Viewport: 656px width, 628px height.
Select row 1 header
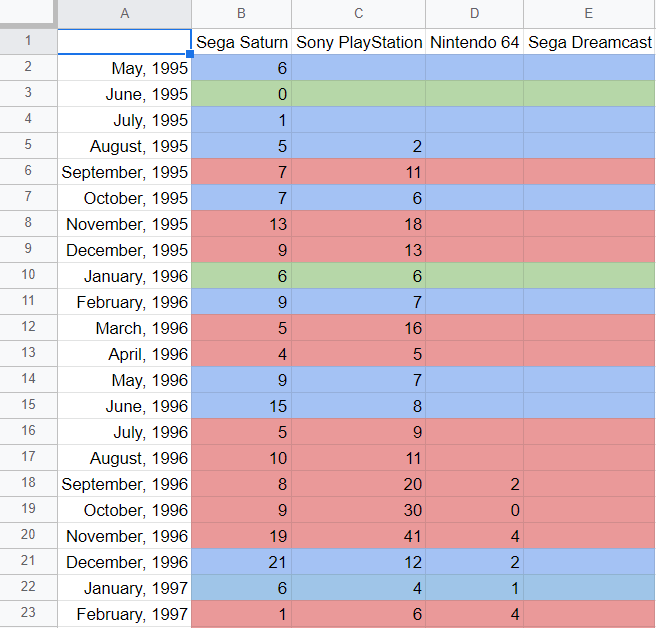tap(28, 42)
